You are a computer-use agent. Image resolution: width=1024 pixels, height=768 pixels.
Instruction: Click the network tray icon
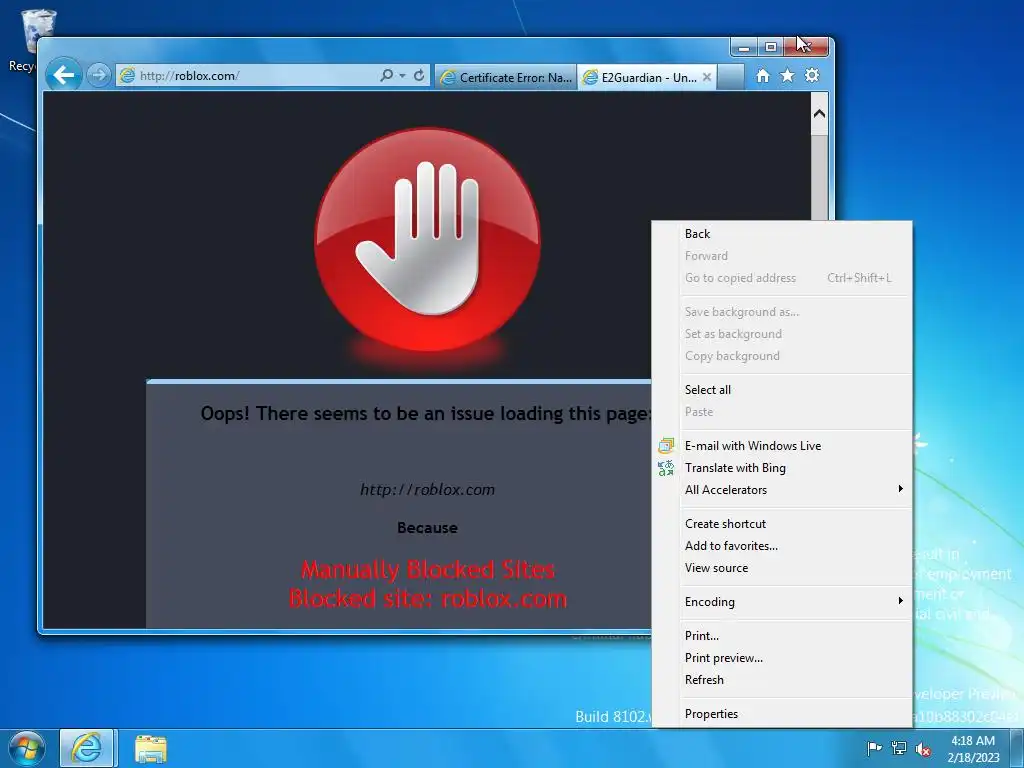point(899,748)
